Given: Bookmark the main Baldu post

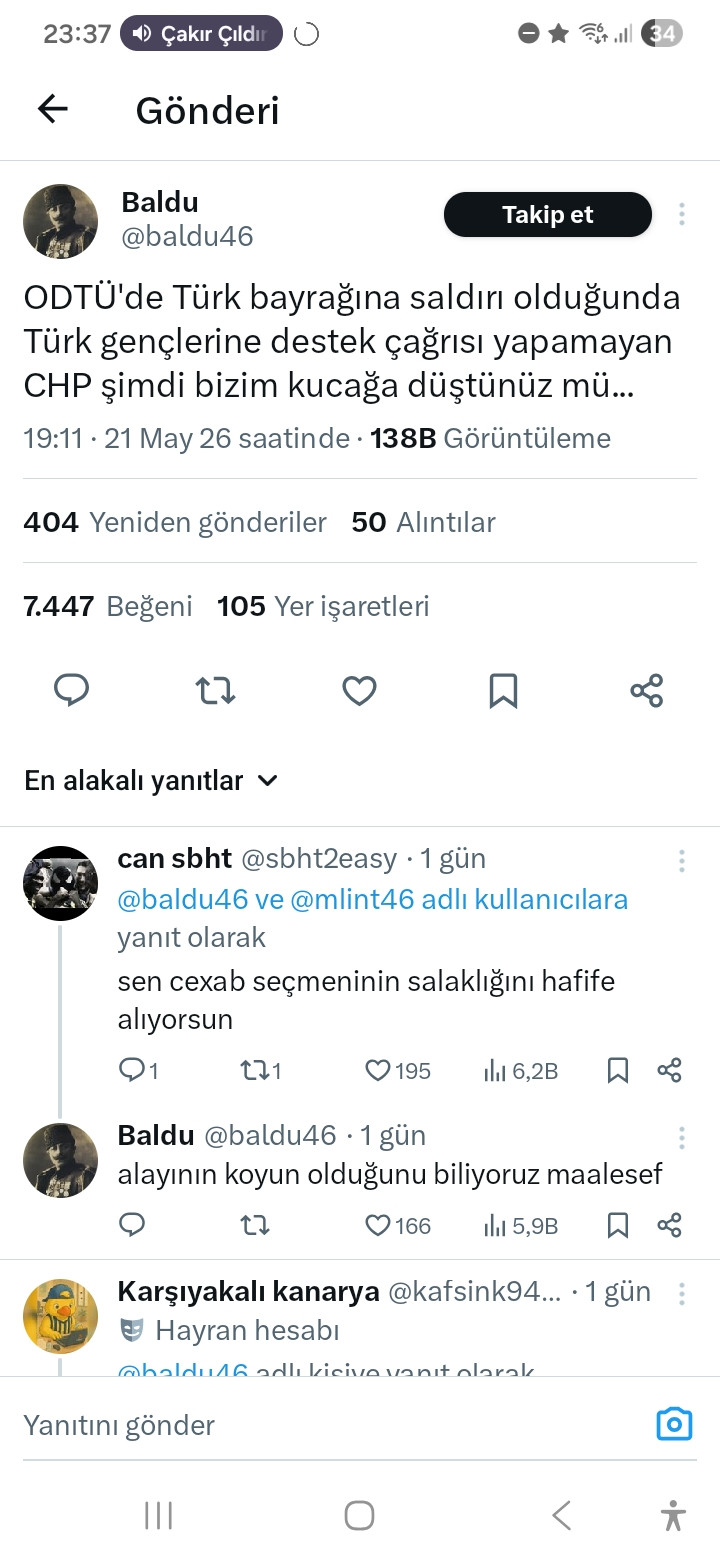Looking at the screenshot, I should pos(503,690).
